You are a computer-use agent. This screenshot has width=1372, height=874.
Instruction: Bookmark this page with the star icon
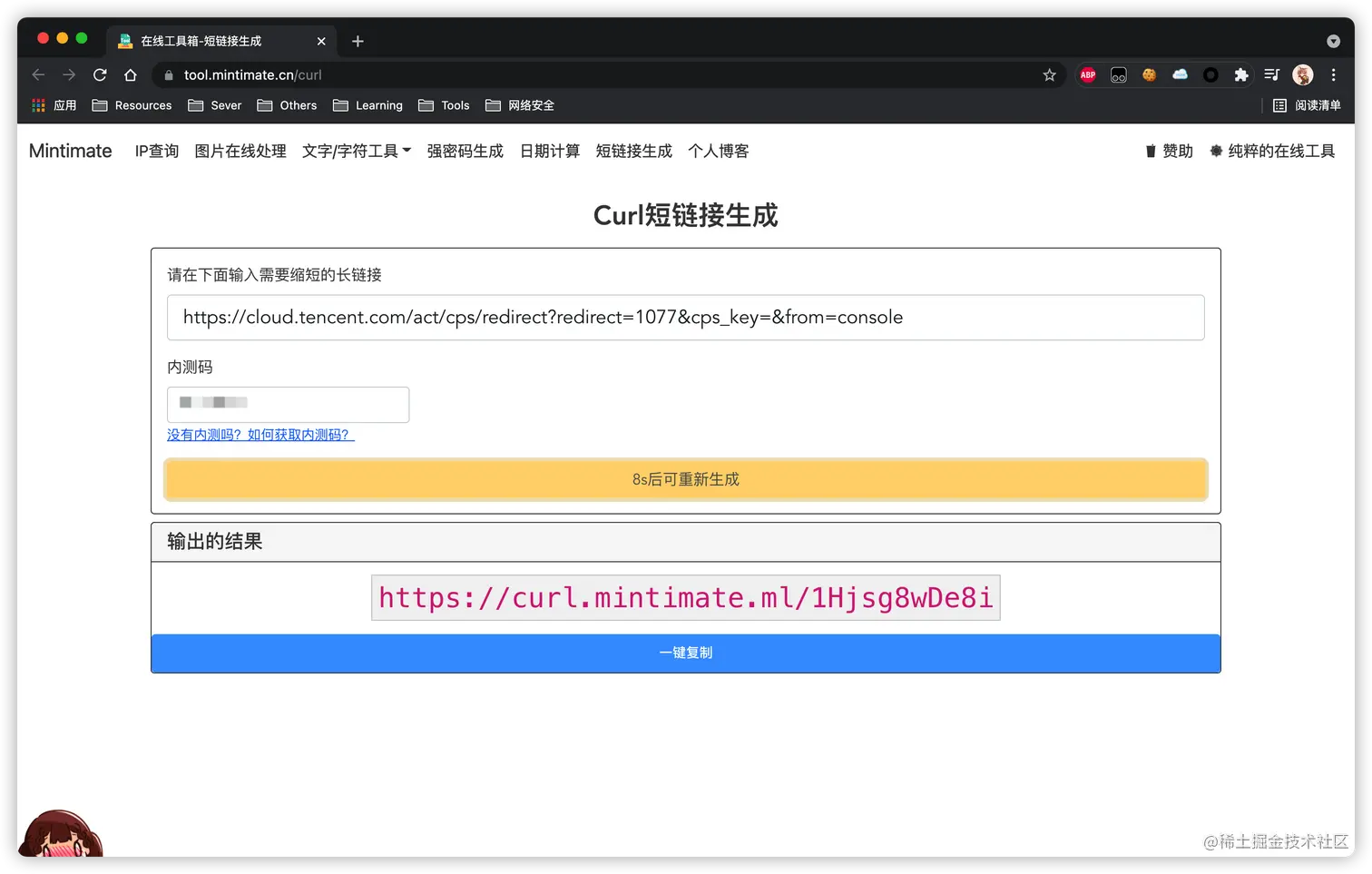tap(1049, 74)
